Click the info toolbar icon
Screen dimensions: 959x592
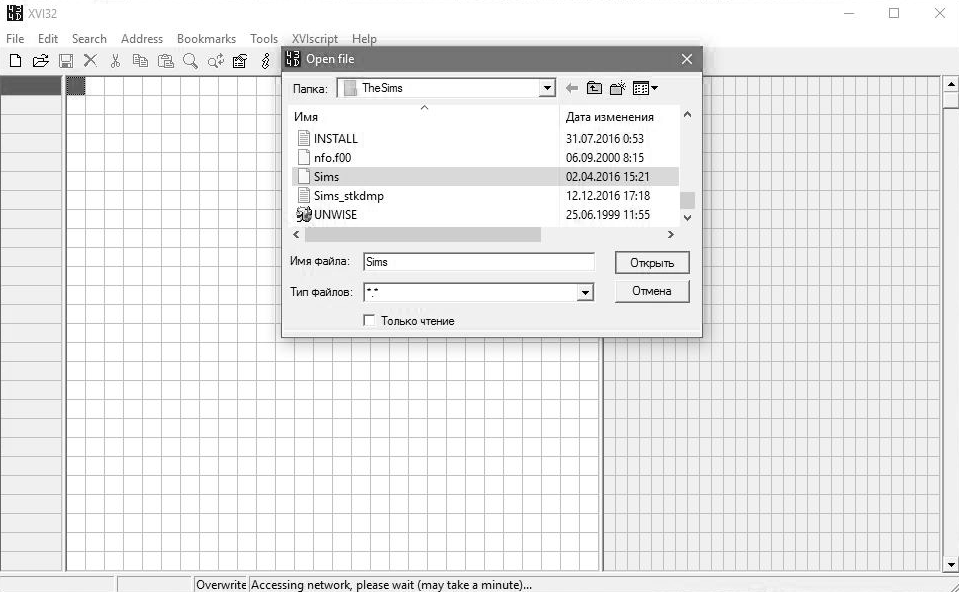265,61
